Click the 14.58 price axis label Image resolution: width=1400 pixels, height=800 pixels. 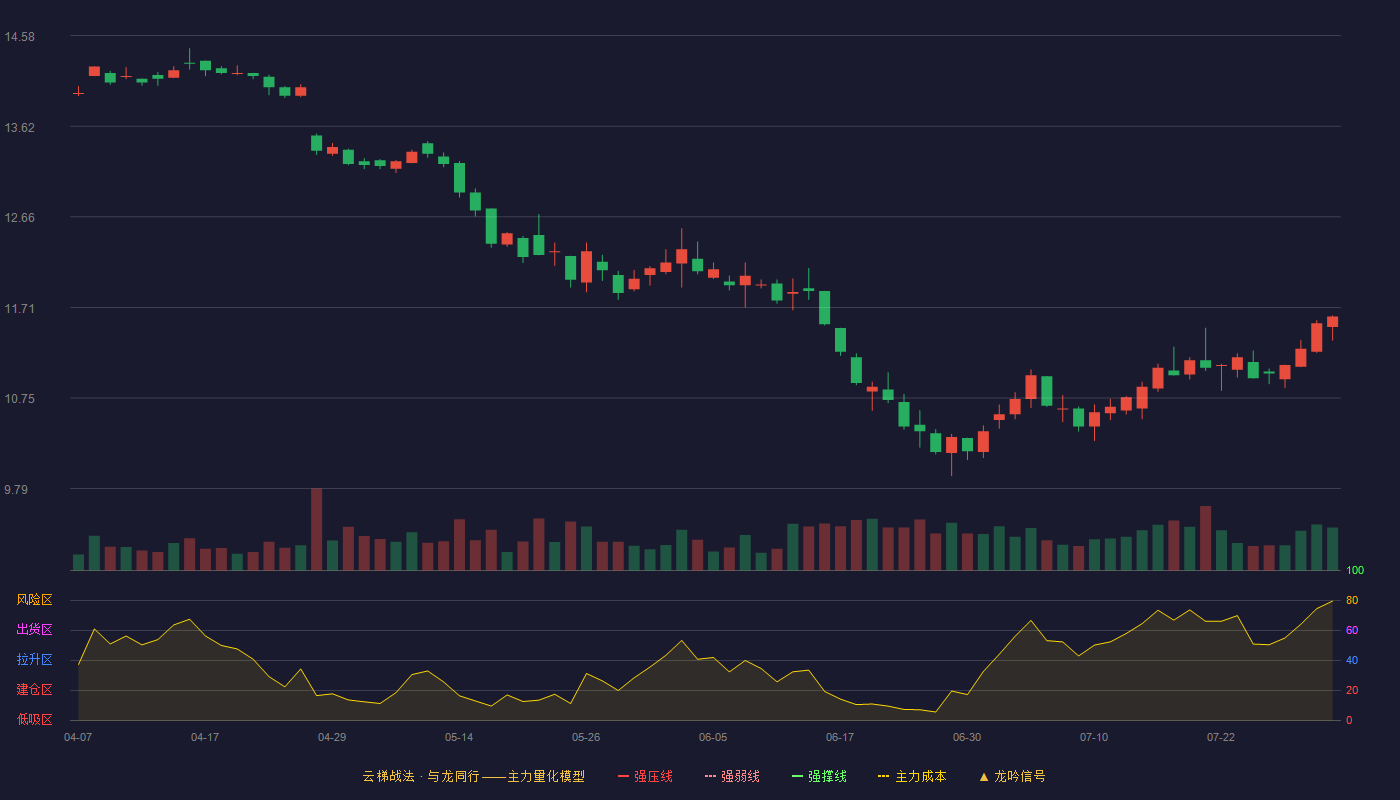pyautogui.click(x=20, y=37)
